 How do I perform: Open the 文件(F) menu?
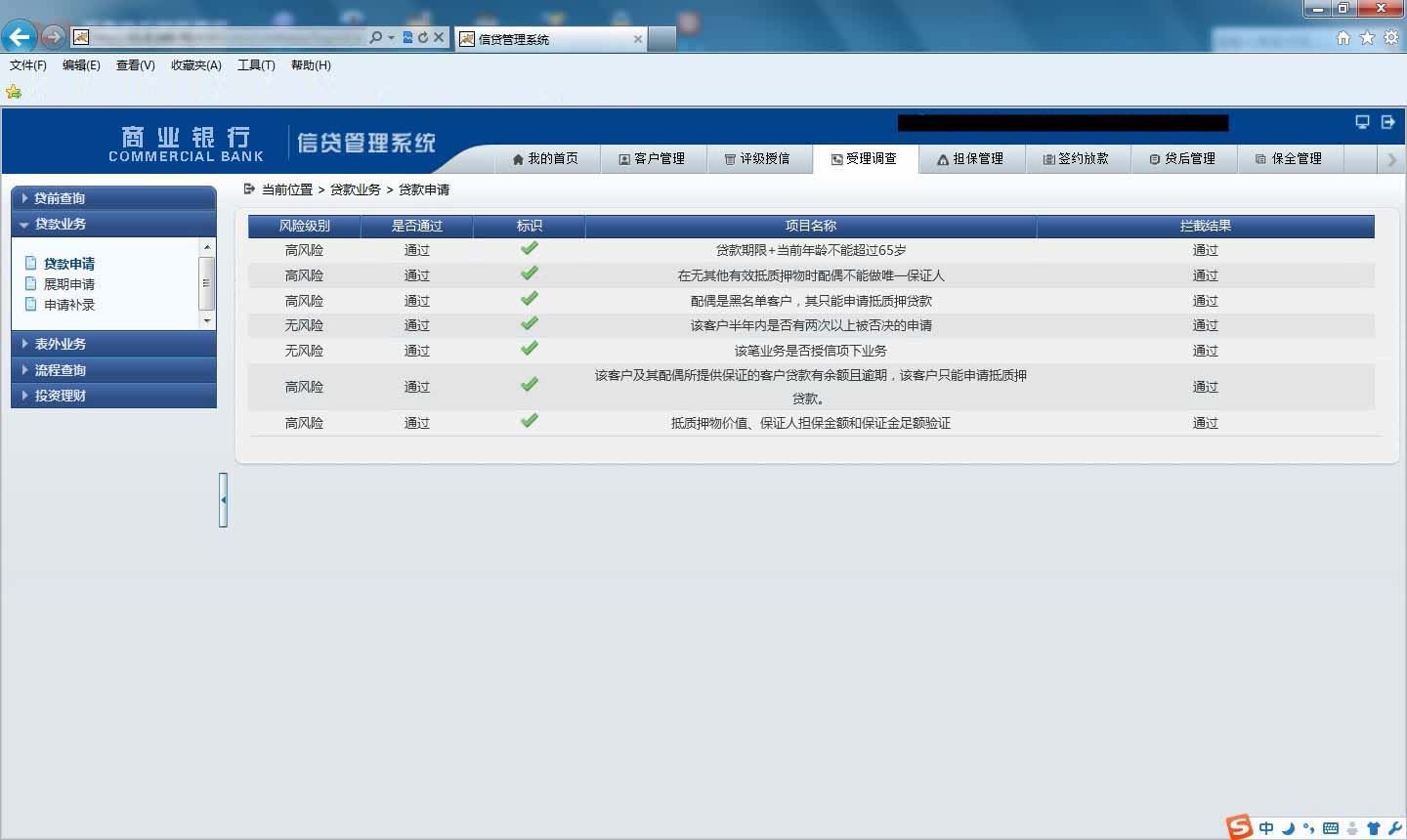pos(28,65)
